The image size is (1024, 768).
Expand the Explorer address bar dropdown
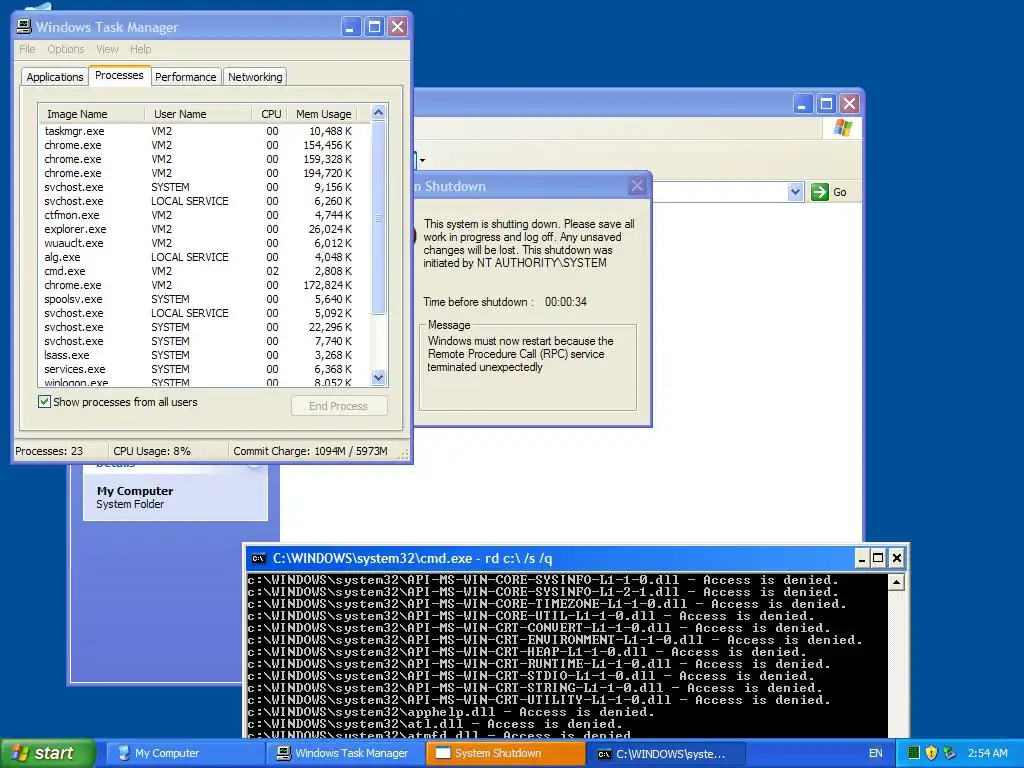[795, 192]
